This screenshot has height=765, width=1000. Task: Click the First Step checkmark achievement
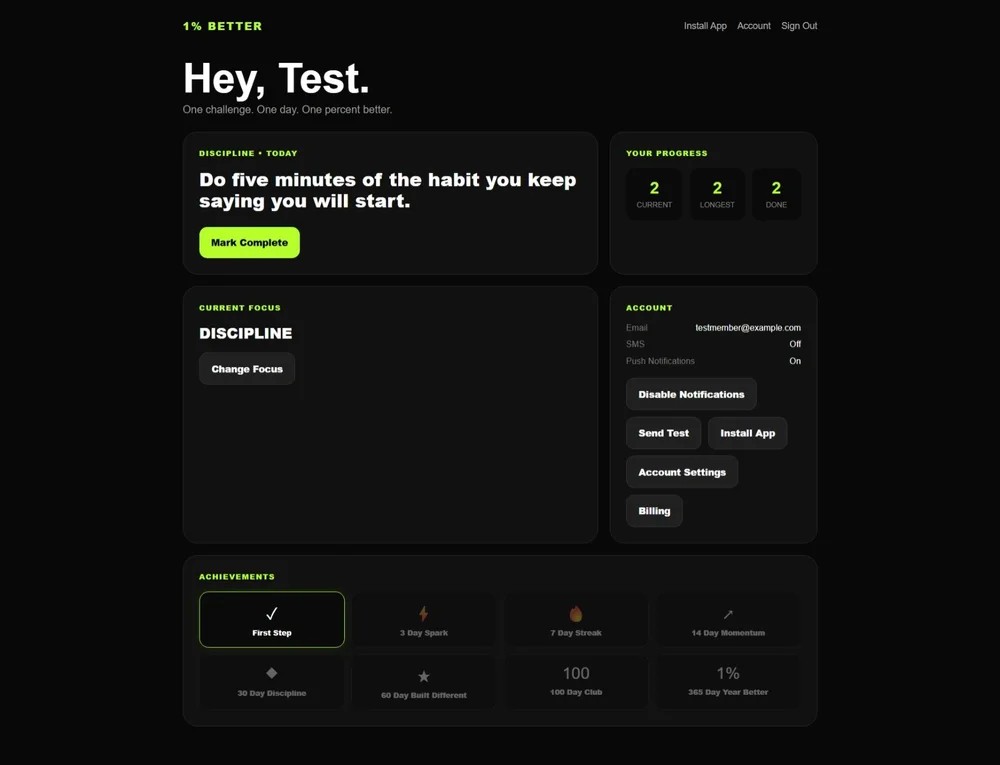point(272,619)
